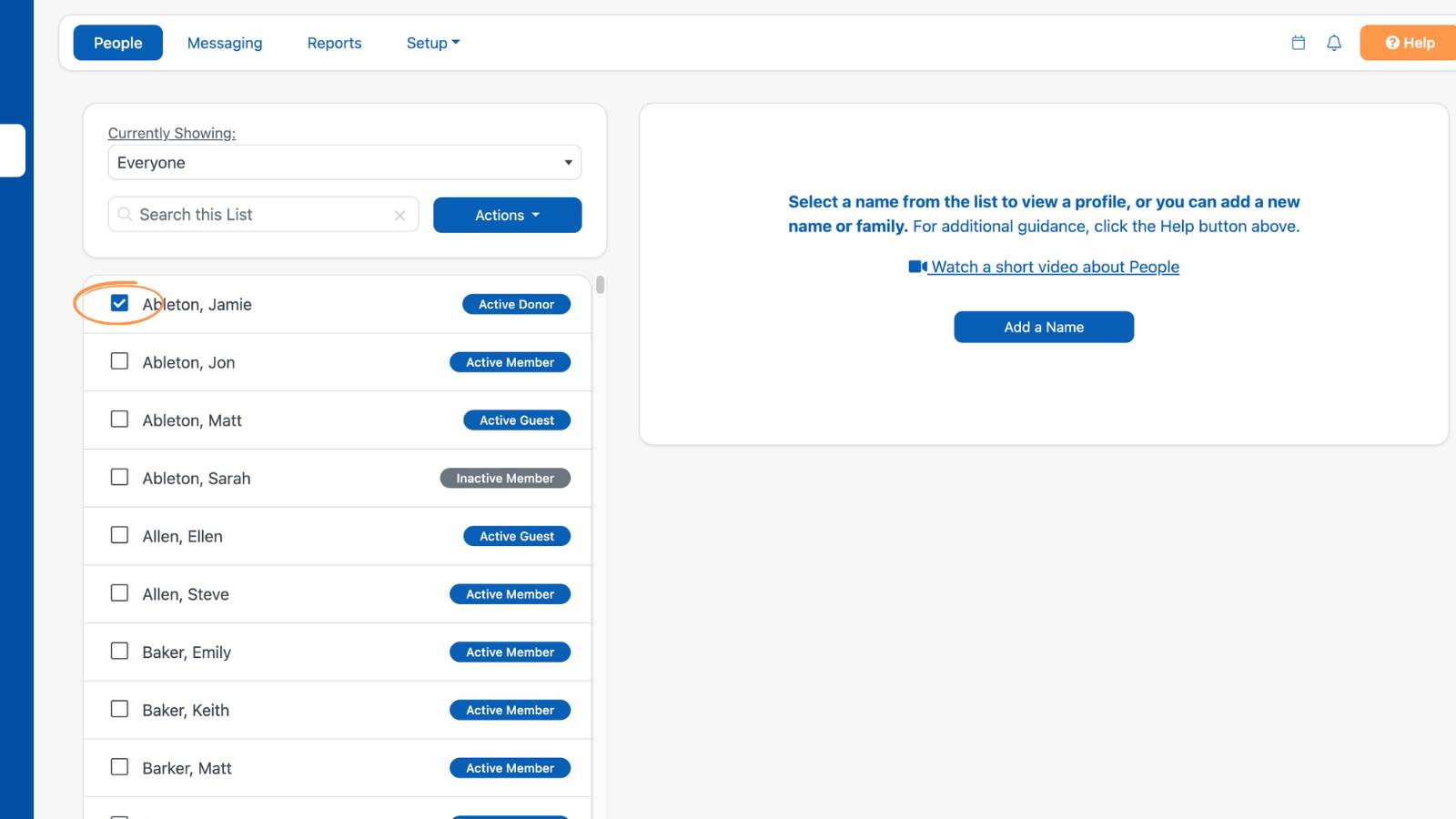The width and height of the screenshot is (1456, 819).
Task: Click the Currently Showing label
Action: 172,133
